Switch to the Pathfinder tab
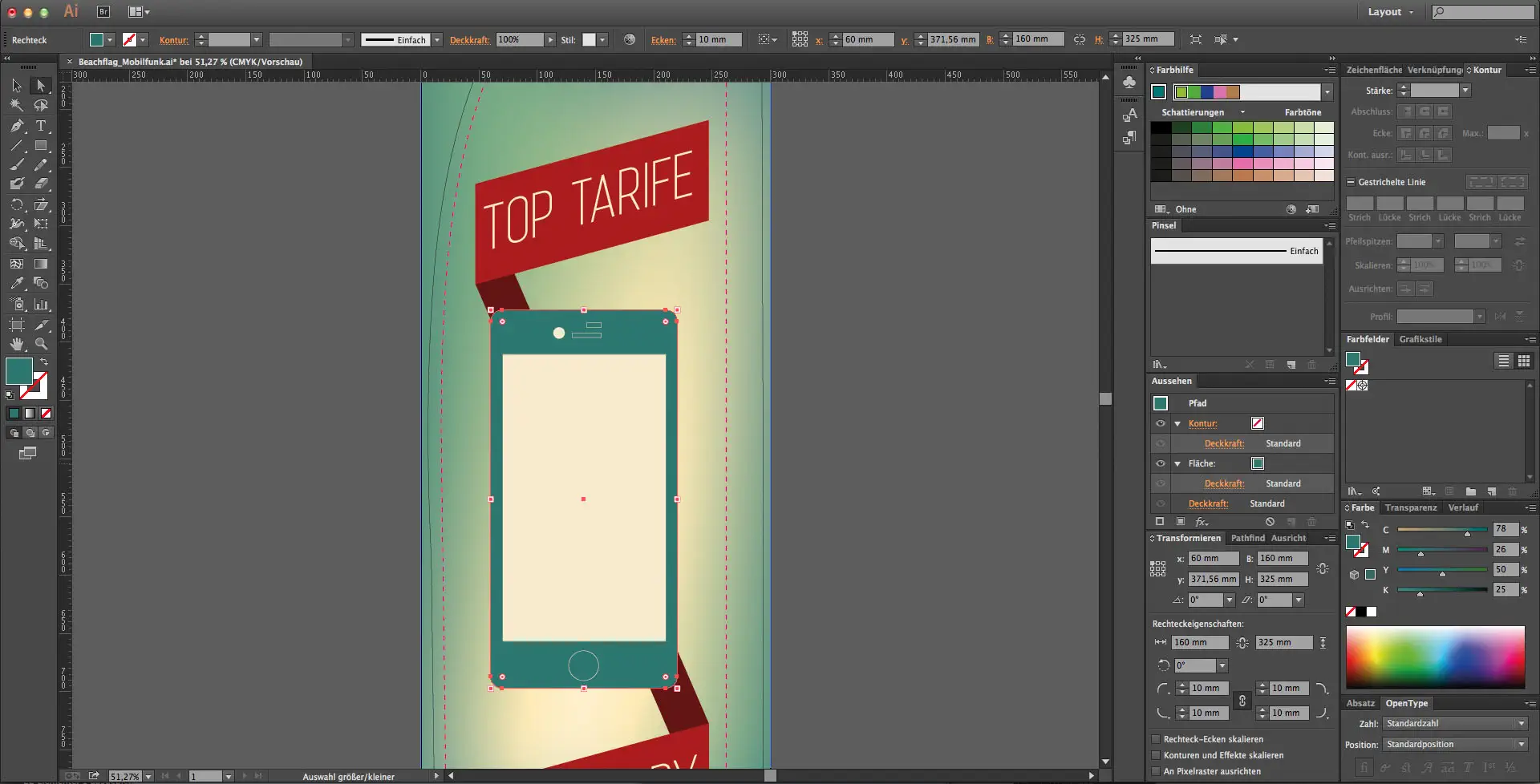The image size is (1540, 784). coord(1247,538)
